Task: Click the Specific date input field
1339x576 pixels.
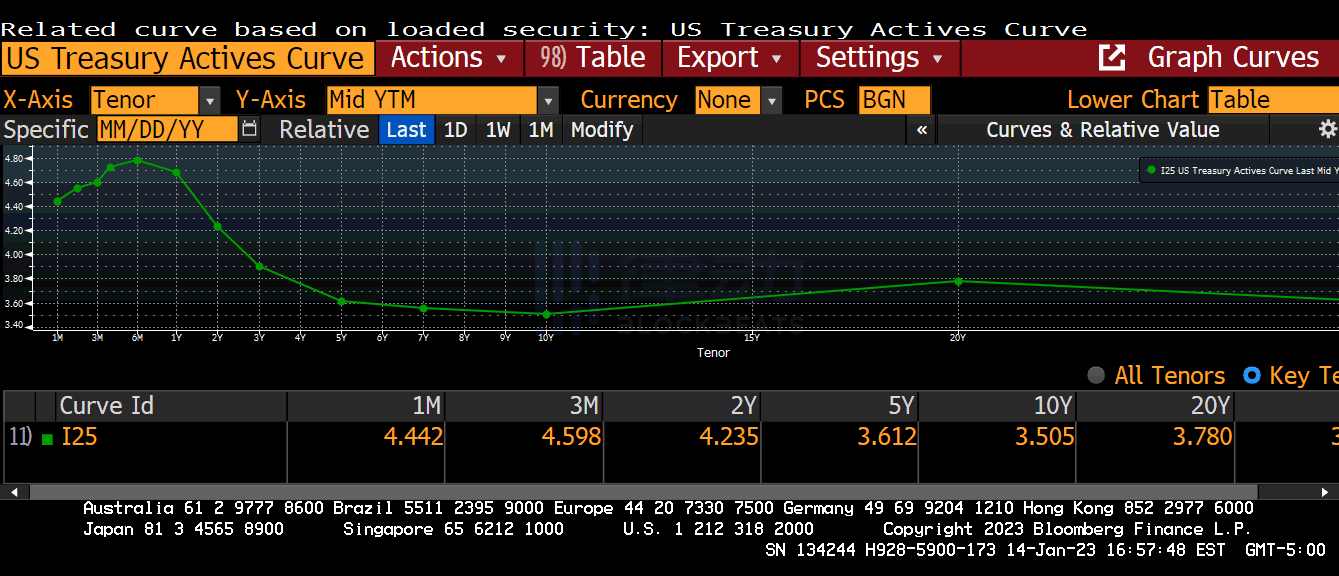Action: [167, 130]
